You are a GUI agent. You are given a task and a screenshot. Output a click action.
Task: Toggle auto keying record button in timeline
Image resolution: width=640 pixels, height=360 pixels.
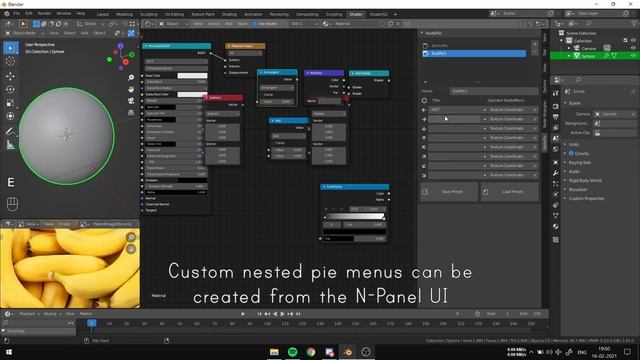[x=243, y=314]
